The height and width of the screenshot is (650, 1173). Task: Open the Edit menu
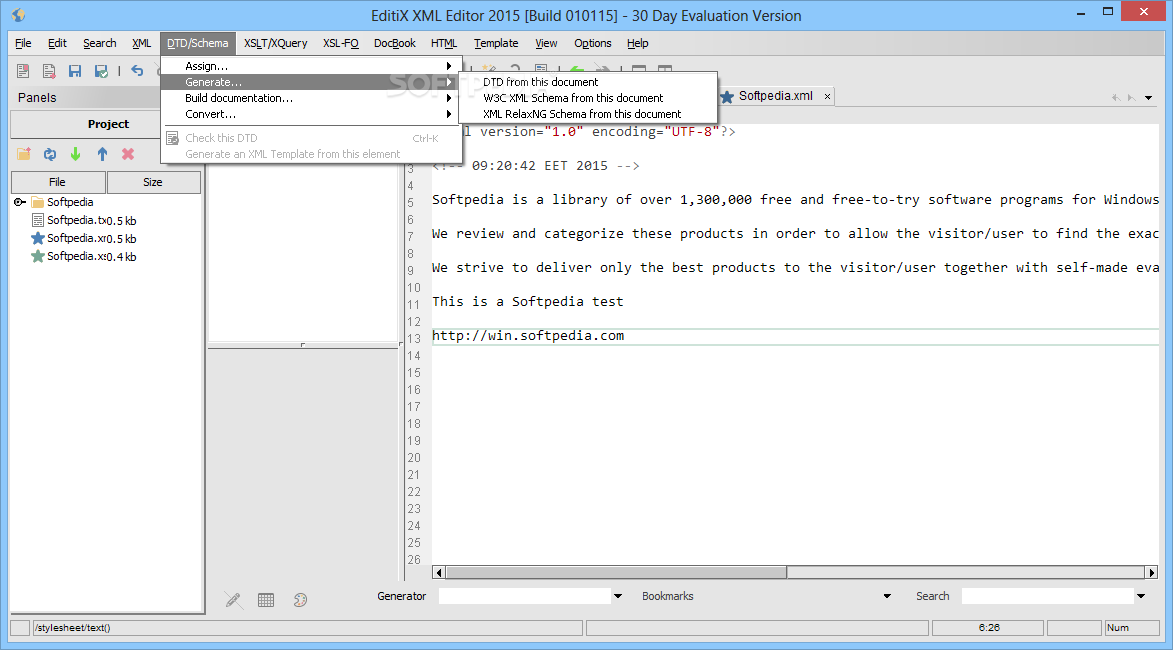(x=58, y=43)
